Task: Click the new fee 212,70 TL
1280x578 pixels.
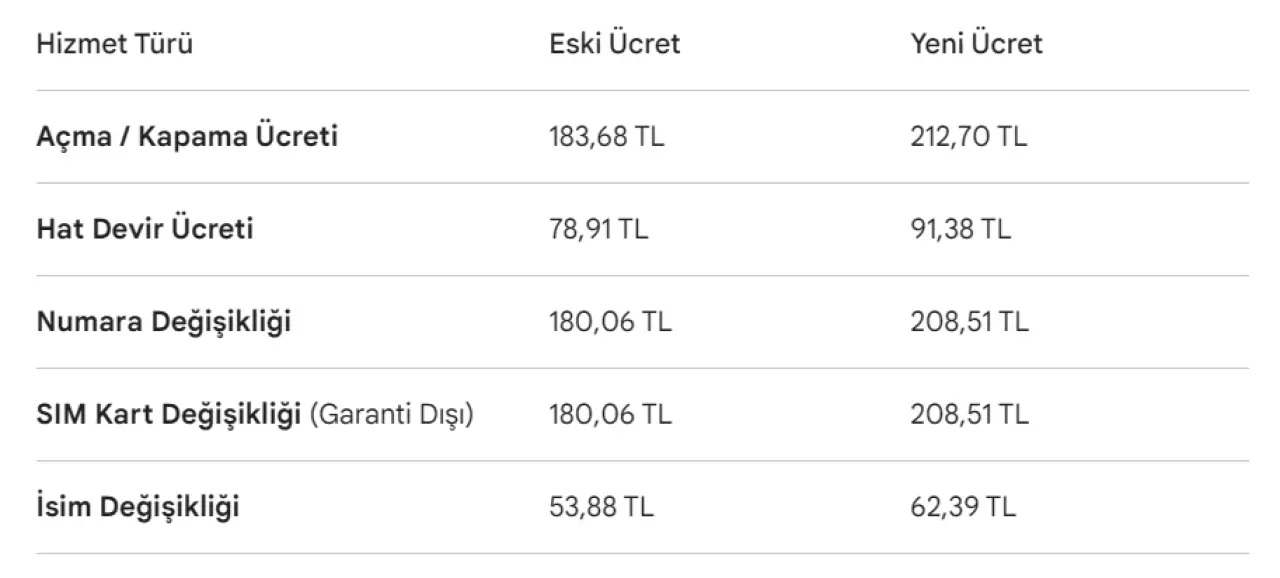Action: tap(968, 137)
